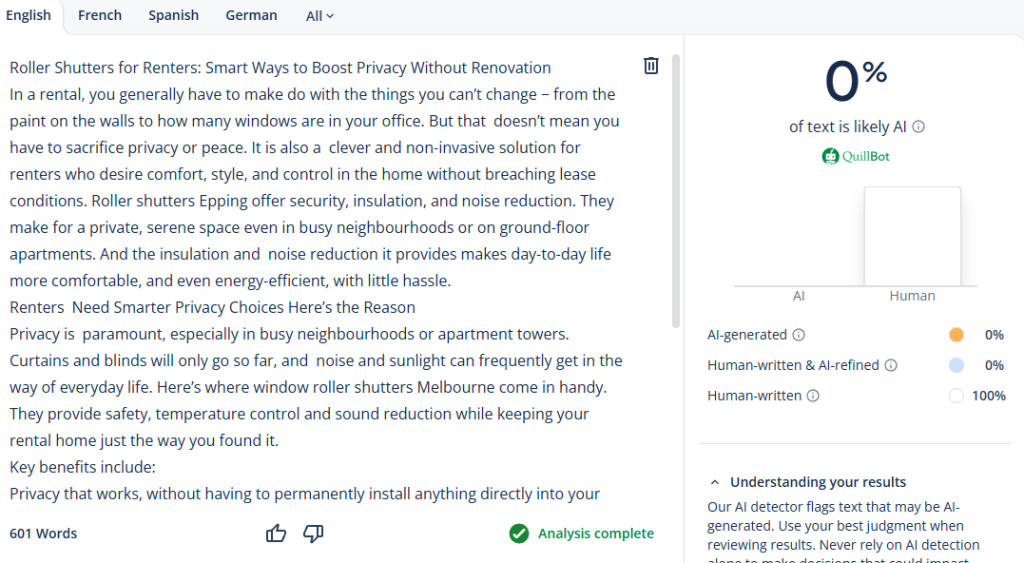Click info icon beside 'of text is likely AI'
This screenshot has width=1024, height=563.
tap(918, 127)
